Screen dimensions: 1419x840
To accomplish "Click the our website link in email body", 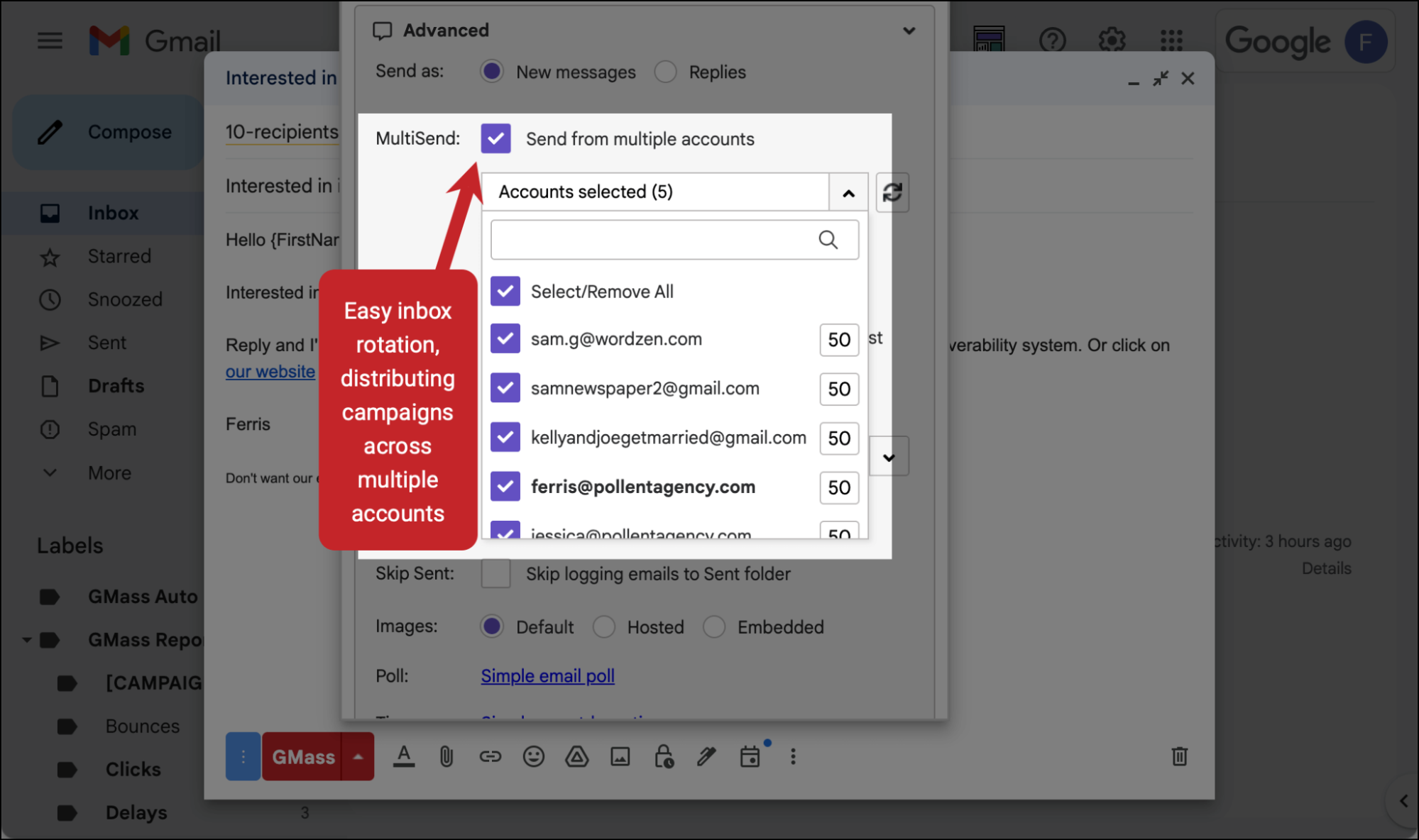I will point(270,372).
